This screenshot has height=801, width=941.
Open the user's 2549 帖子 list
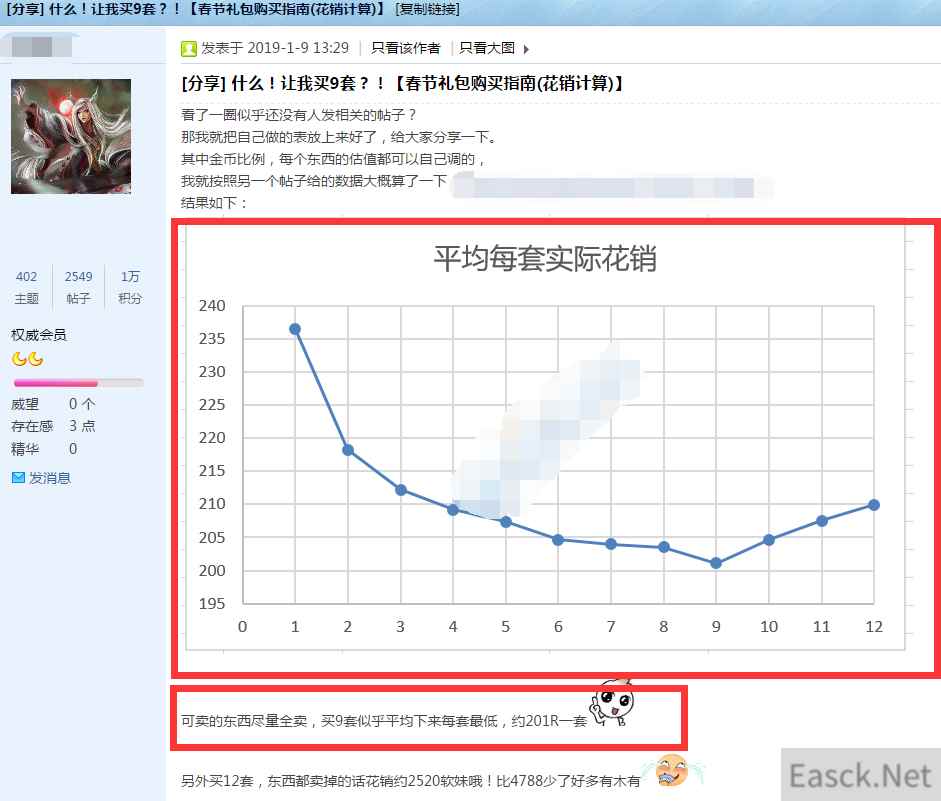coord(78,287)
